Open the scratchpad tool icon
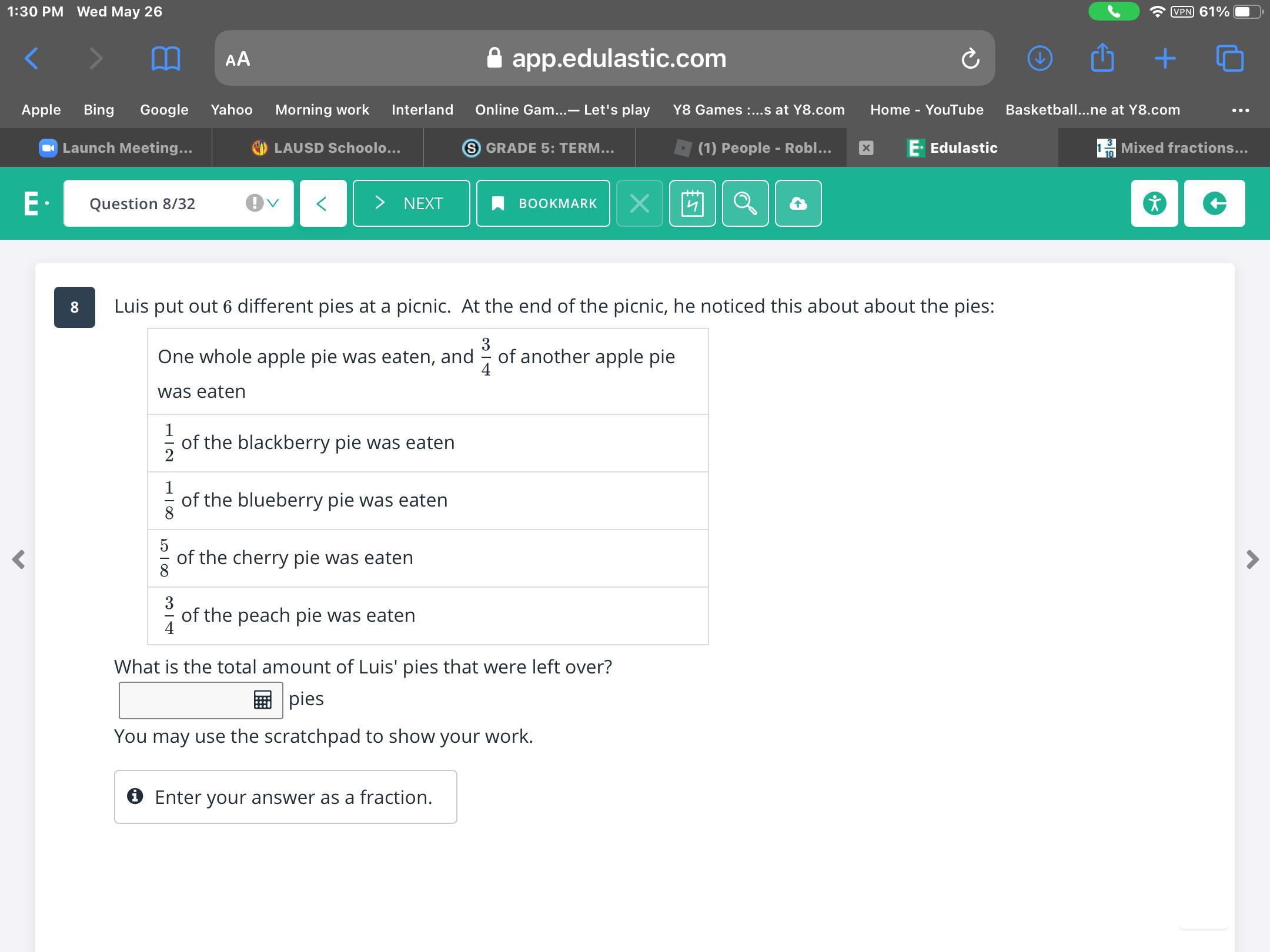1270x952 pixels. (692, 203)
